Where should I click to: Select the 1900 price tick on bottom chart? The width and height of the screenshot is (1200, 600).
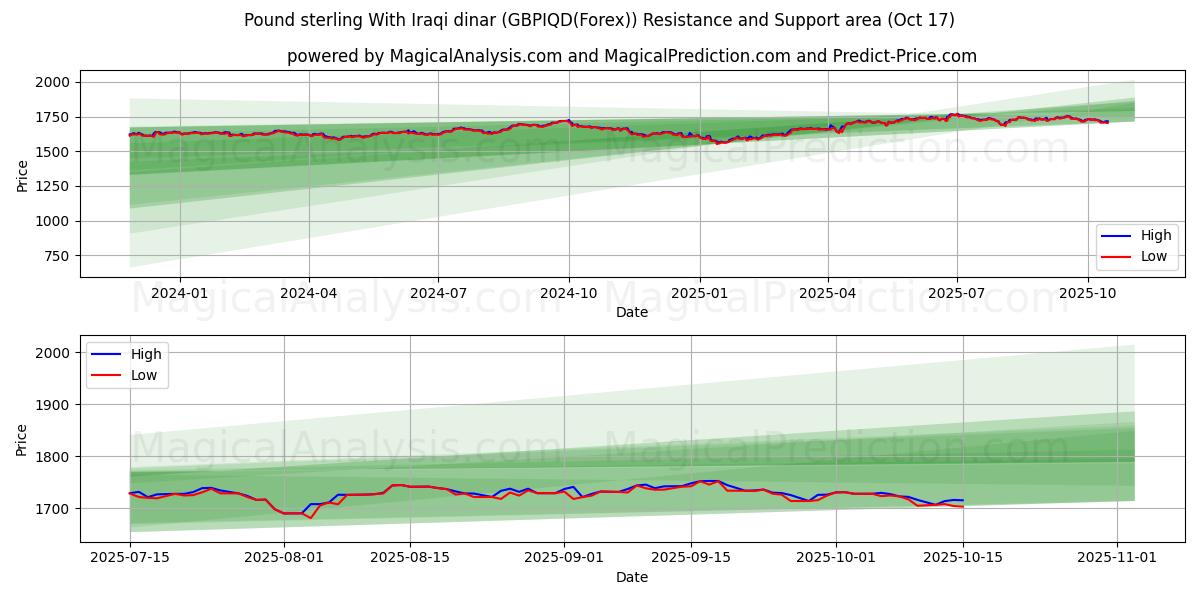[x=54, y=405]
